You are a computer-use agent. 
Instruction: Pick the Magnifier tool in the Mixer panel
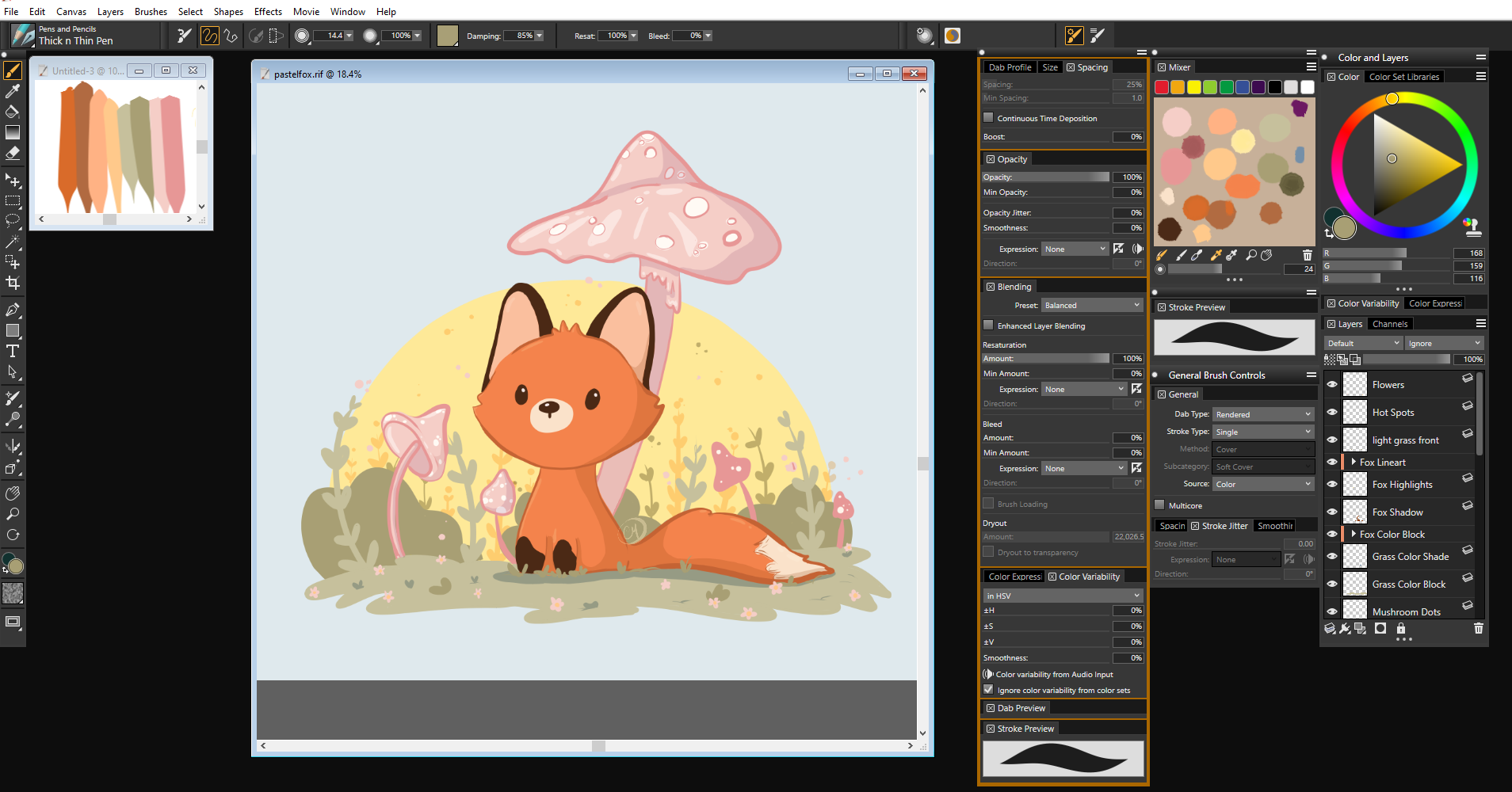tap(1251, 255)
